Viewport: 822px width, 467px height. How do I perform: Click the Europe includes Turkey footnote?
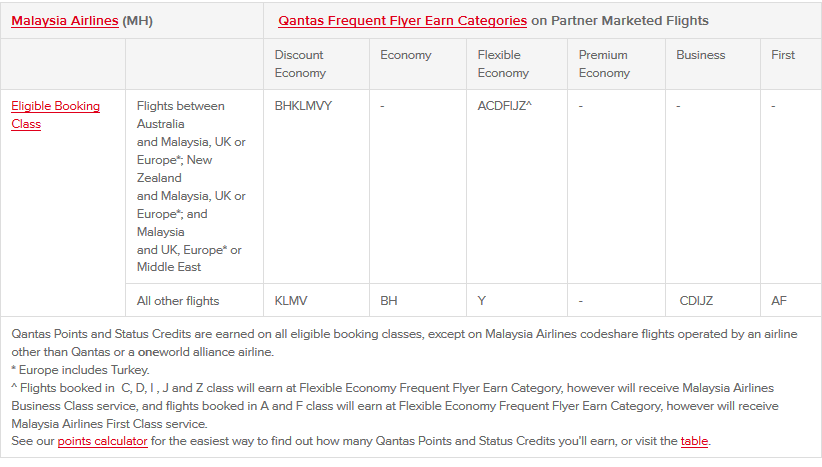coord(81,370)
